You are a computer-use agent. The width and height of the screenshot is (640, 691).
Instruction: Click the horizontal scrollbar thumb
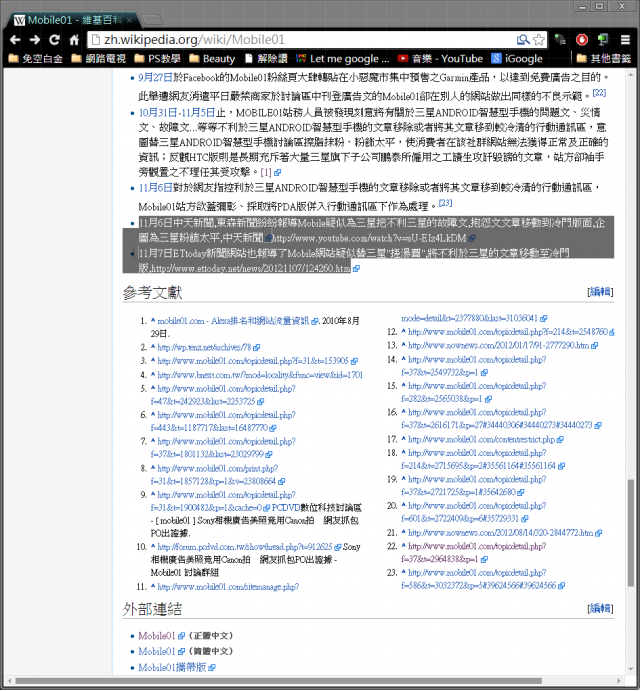tap(279, 681)
